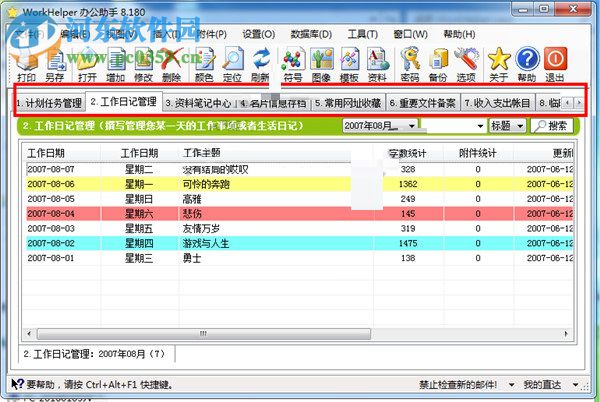Sort by the 字数统计 column header
The width and height of the screenshot is (600, 402).
tap(408, 153)
